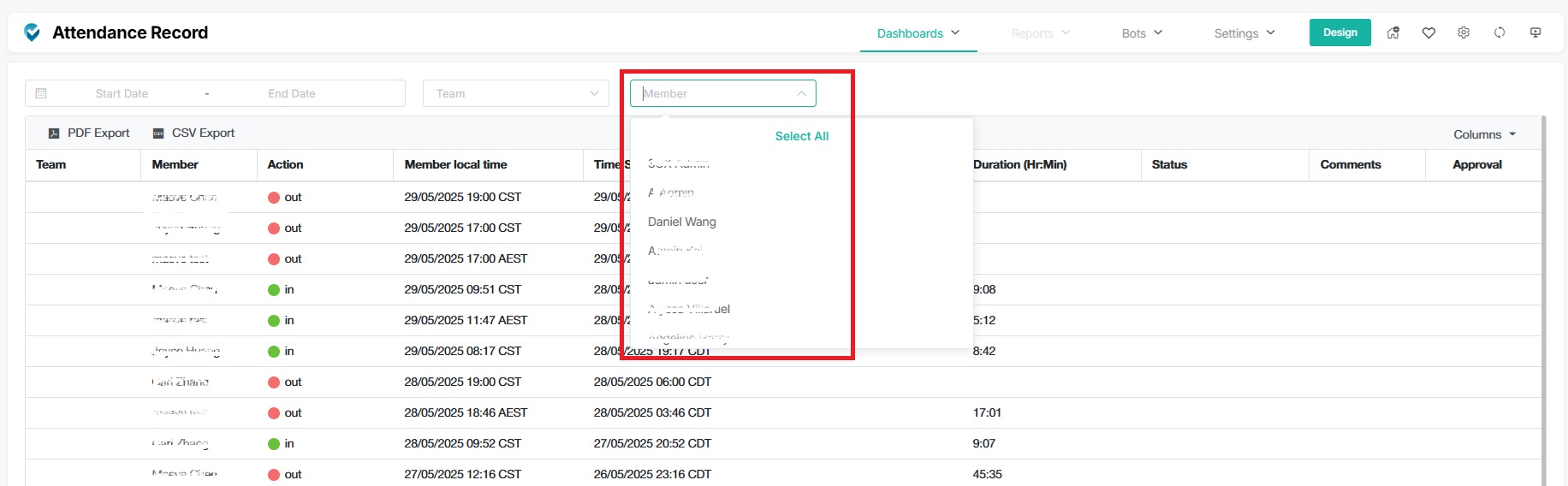
Task: Click the calendar icon in the date filter
Action: point(41,93)
